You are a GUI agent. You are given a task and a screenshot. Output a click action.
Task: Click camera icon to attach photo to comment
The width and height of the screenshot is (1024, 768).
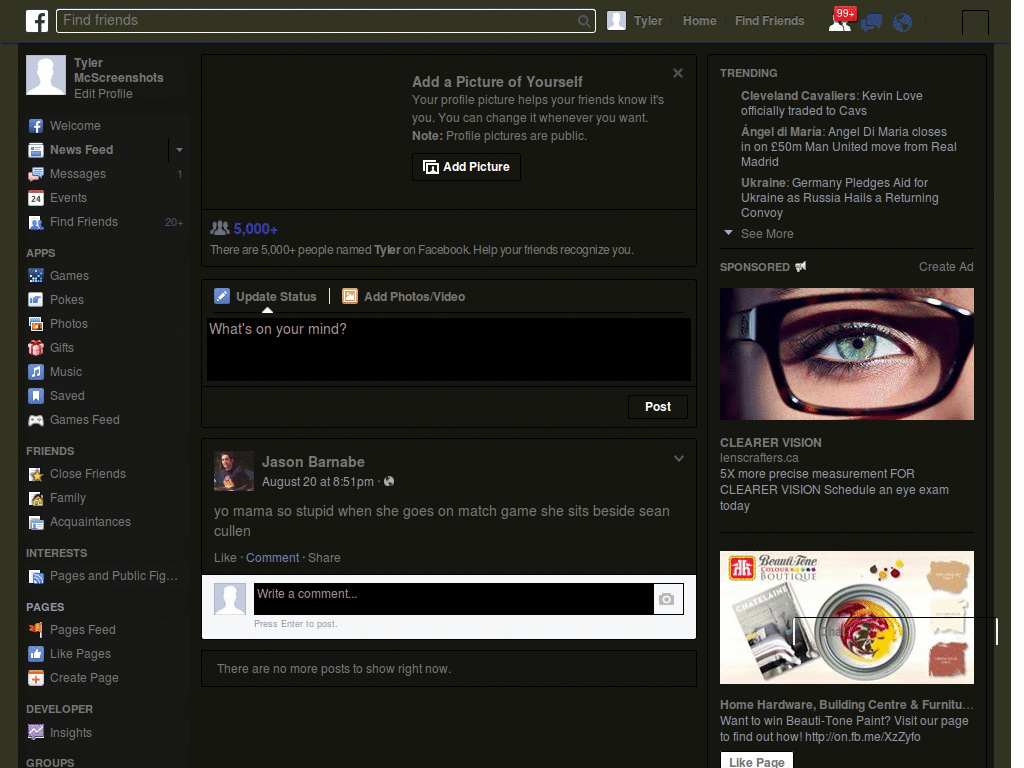click(x=667, y=599)
